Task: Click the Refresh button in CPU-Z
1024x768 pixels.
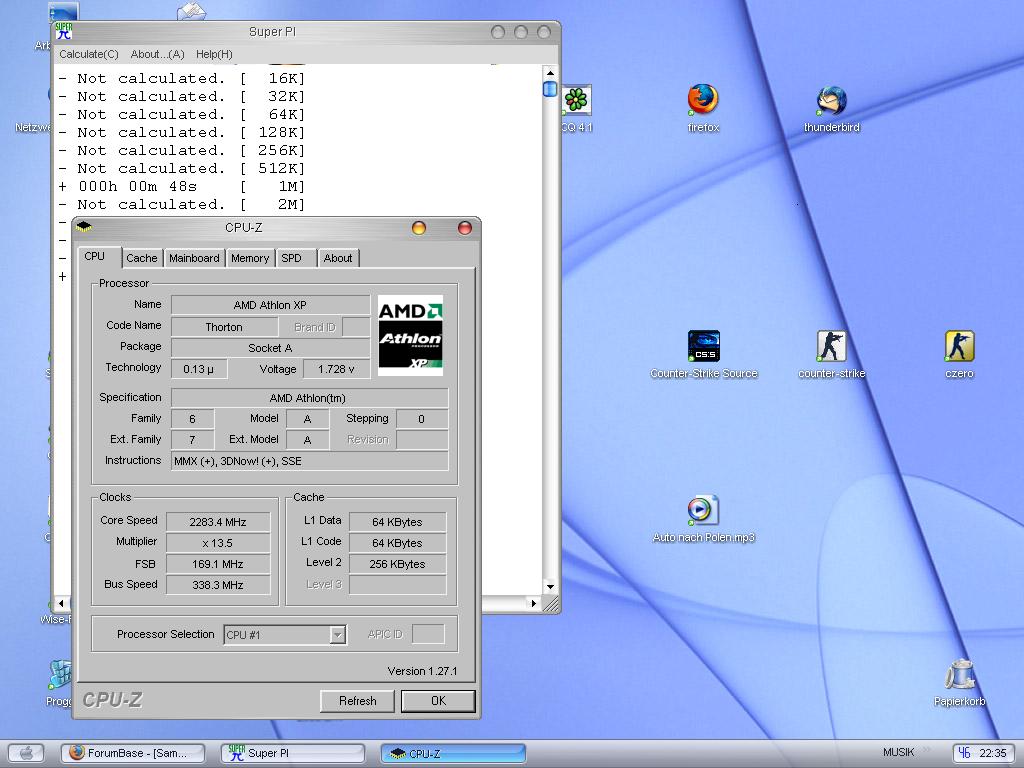Action: [x=357, y=701]
